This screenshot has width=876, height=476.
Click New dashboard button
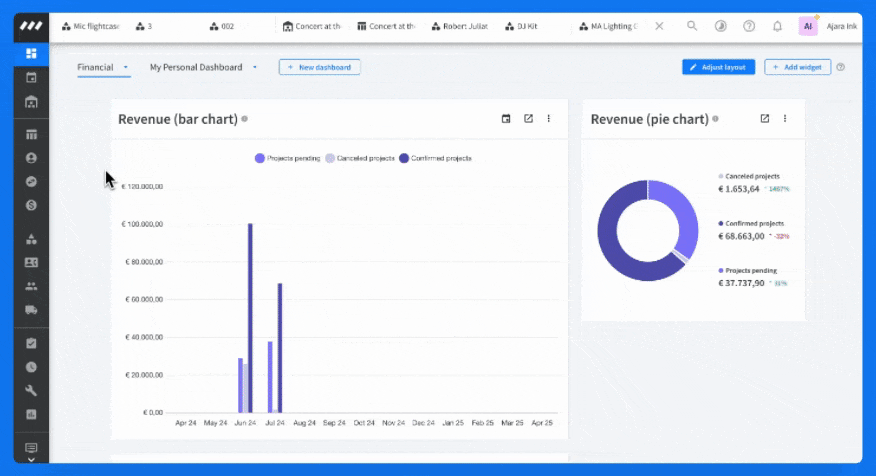pos(320,67)
